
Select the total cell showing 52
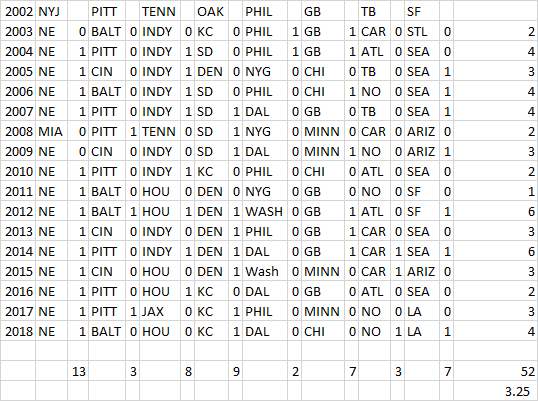(495, 371)
